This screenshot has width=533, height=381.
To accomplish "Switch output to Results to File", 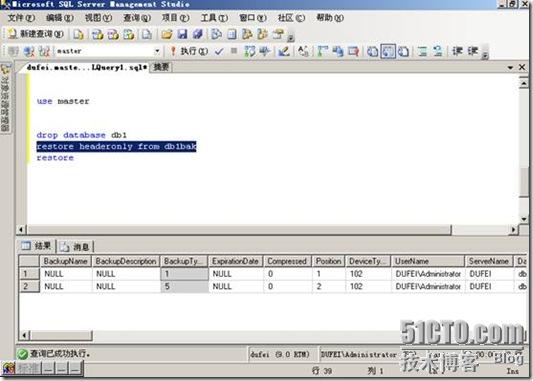I will [403, 51].
